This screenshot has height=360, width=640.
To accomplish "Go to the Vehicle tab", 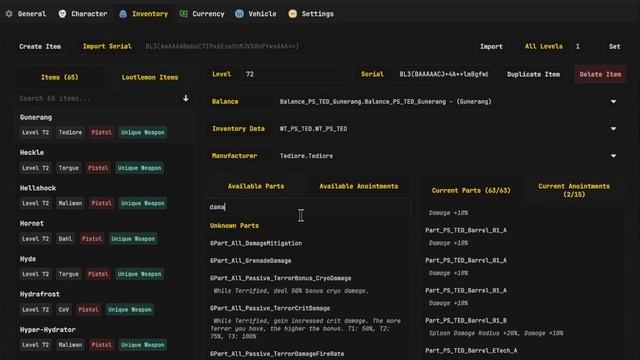I will 256,14.
